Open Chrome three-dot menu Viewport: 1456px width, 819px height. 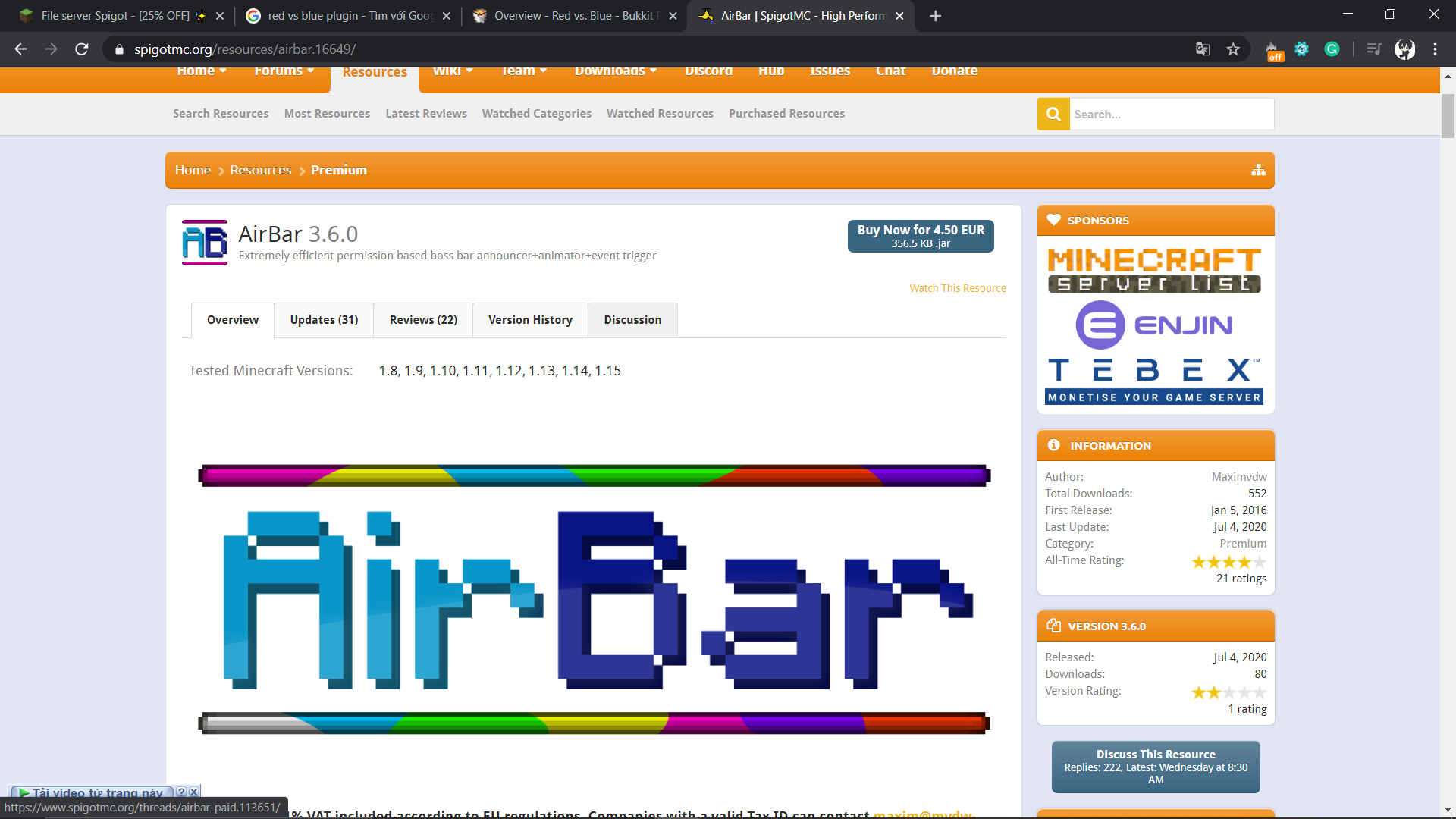[1435, 49]
